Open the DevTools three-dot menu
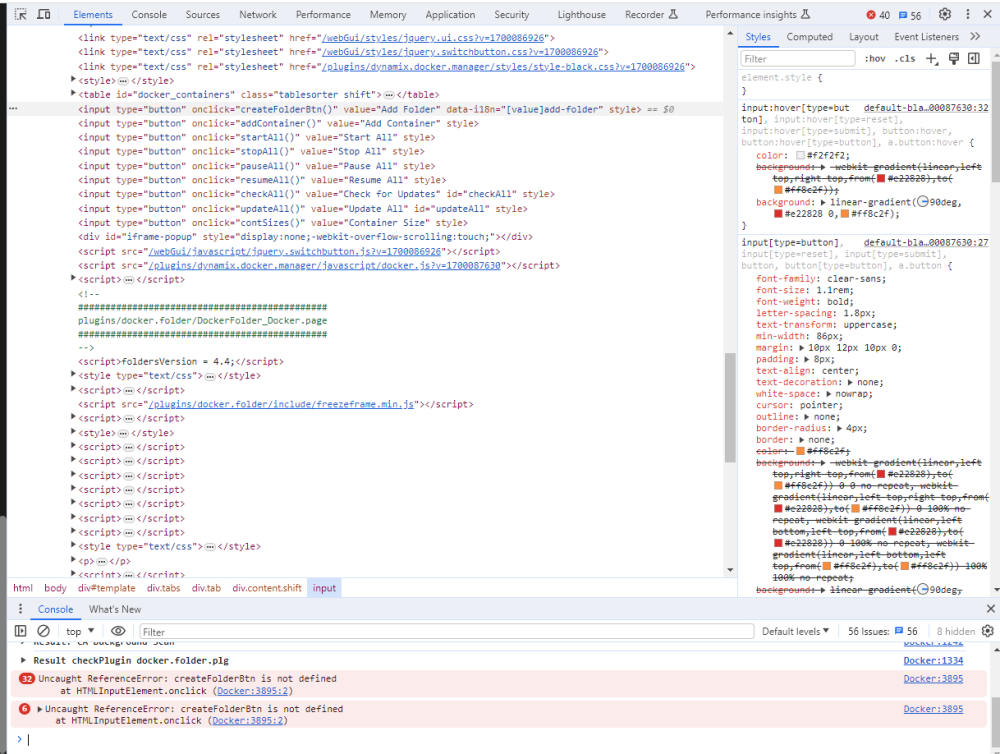This screenshot has width=1000, height=754. (967, 14)
